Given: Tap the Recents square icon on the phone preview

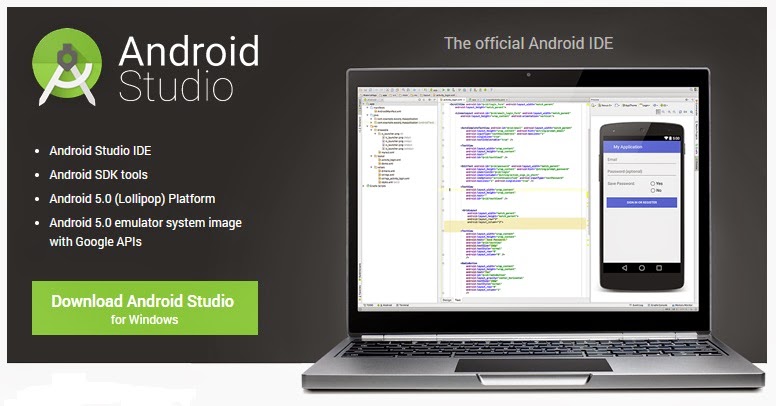Looking at the screenshot, I should (659, 268).
